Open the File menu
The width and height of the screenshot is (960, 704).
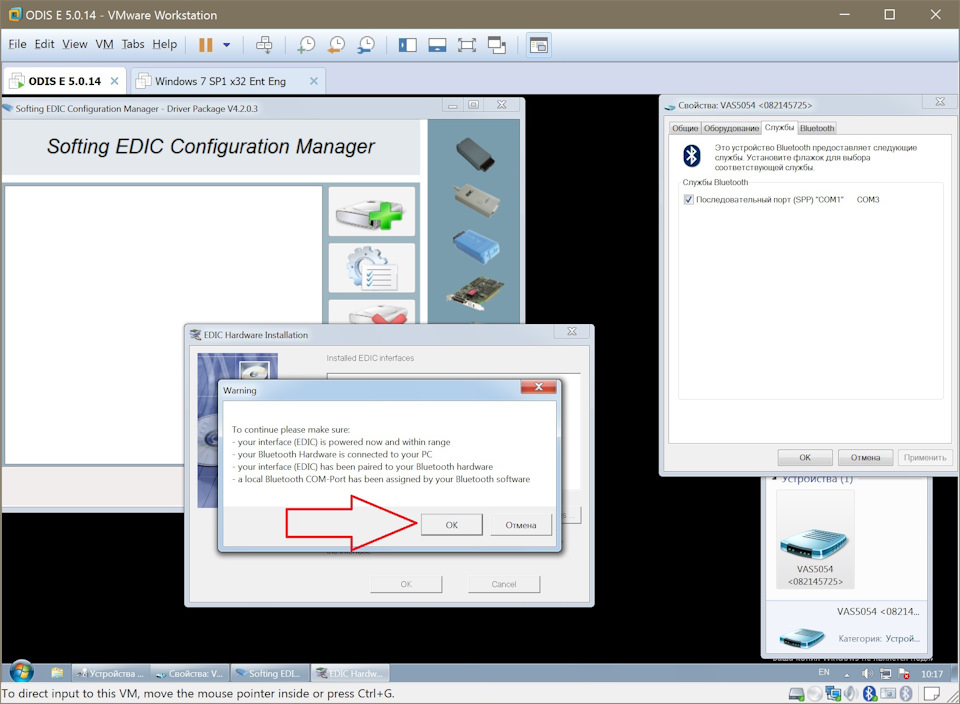tap(17, 44)
